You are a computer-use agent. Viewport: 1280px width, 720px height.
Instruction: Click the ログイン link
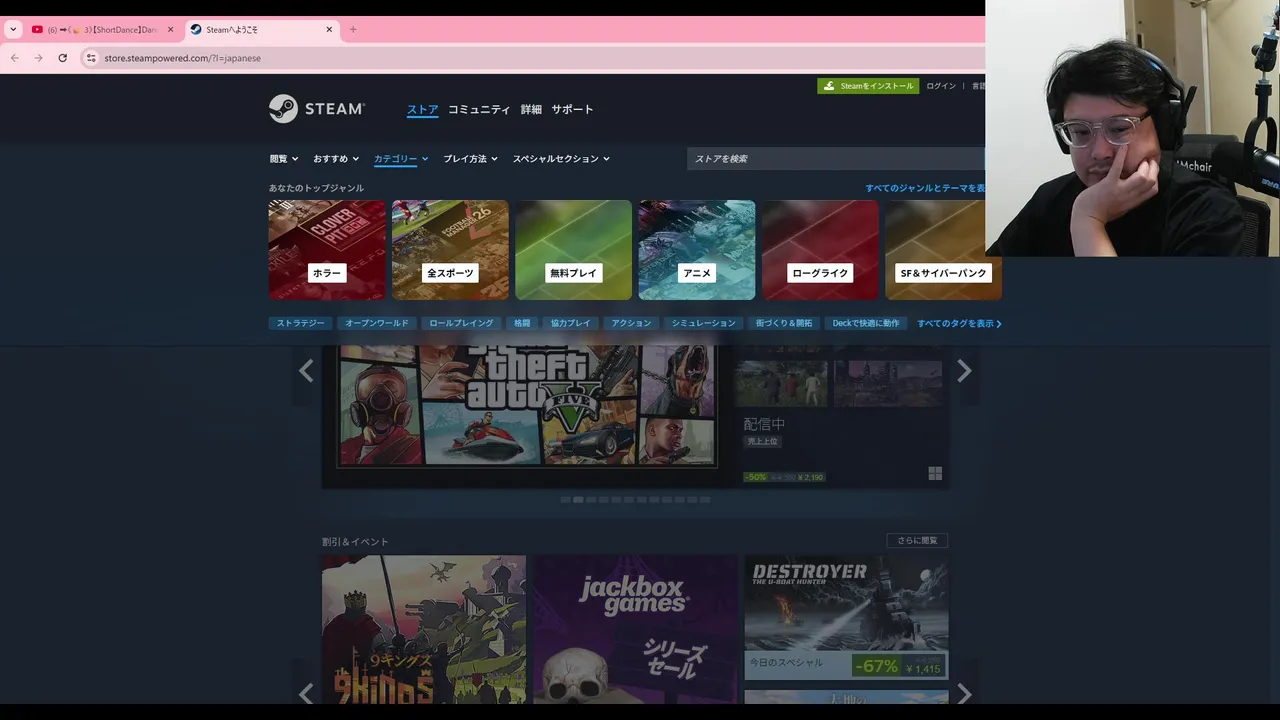point(941,86)
